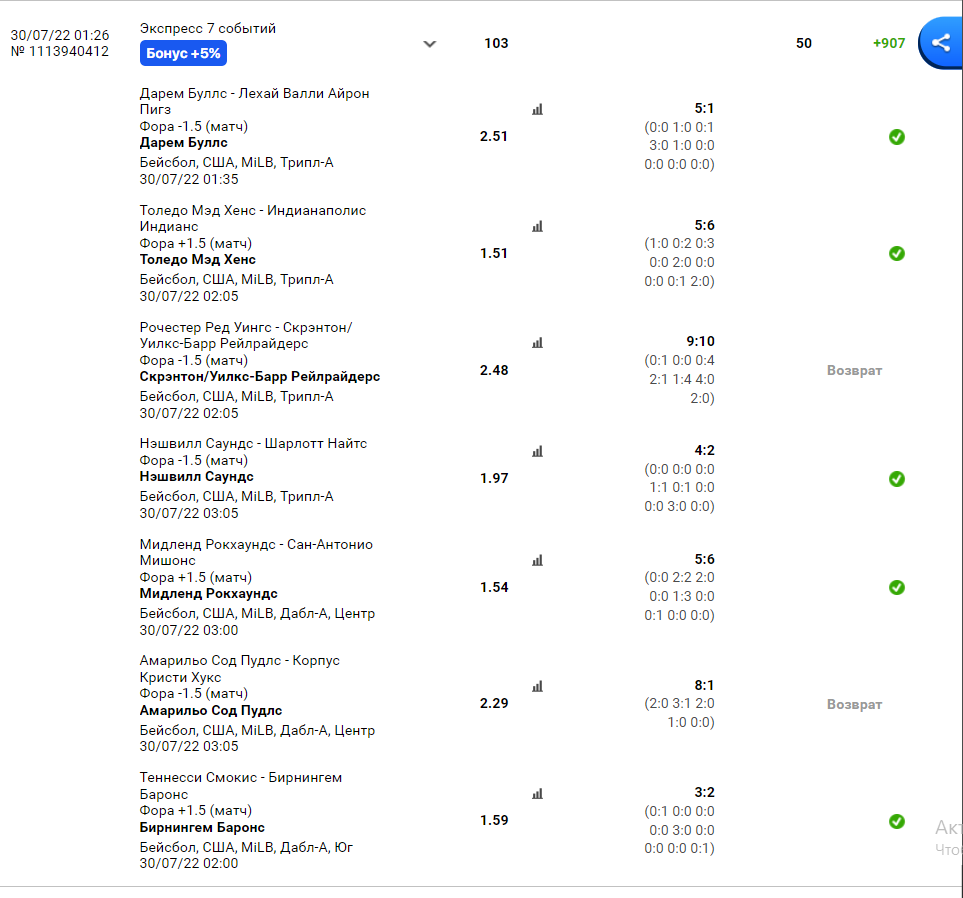Viewport: 963px width, 898px height.
Task: Open statistics icon for Теннесси Смокис match
Action: tap(537, 794)
